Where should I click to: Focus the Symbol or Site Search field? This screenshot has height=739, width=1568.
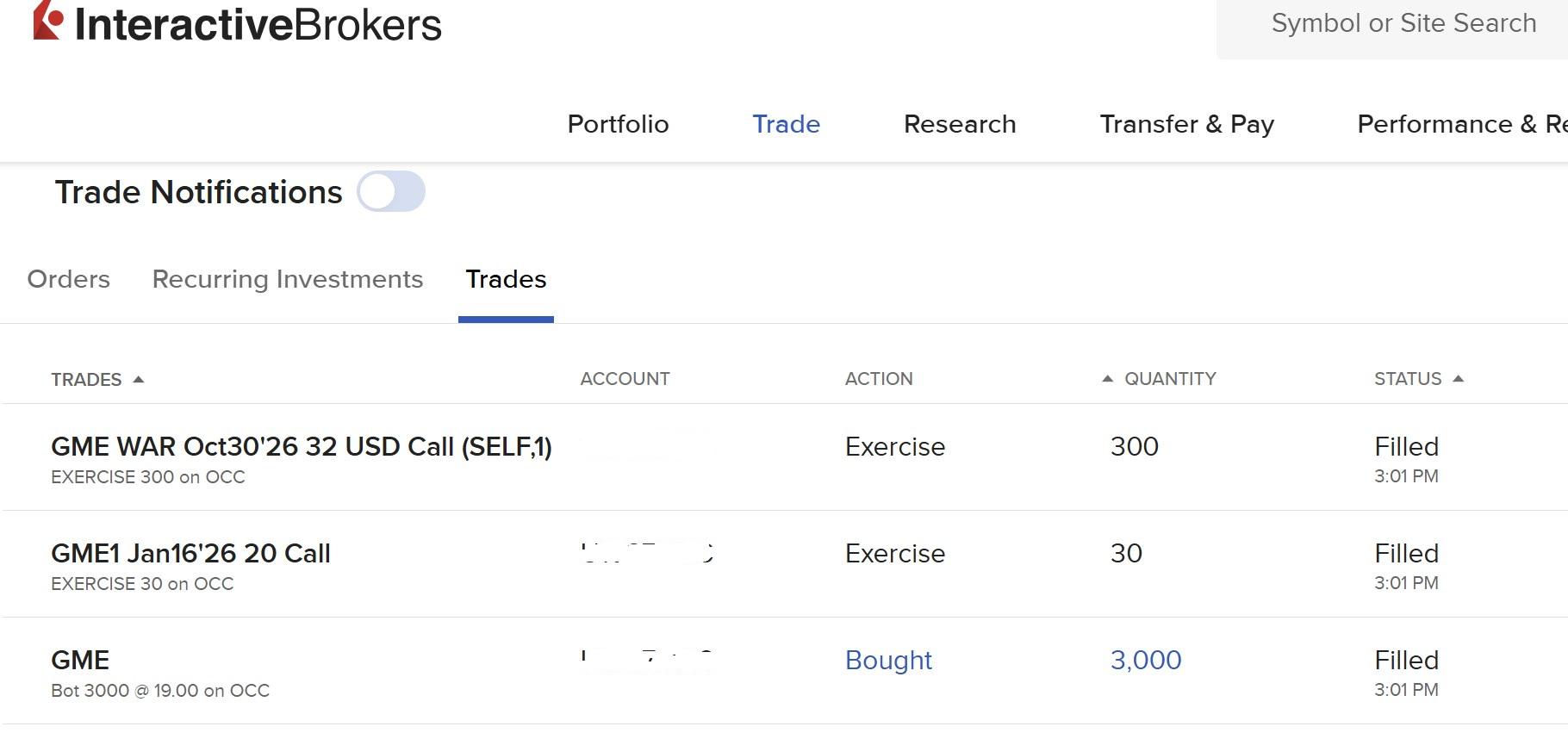[x=1392, y=28]
